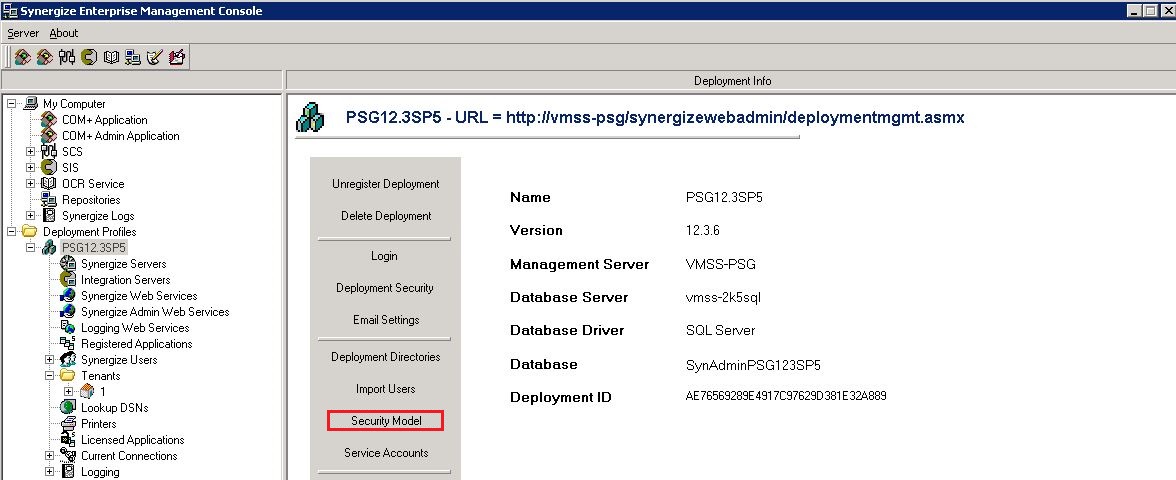Click Delete Deployment button
The height and width of the screenshot is (480, 1176).
[x=386, y=216]
